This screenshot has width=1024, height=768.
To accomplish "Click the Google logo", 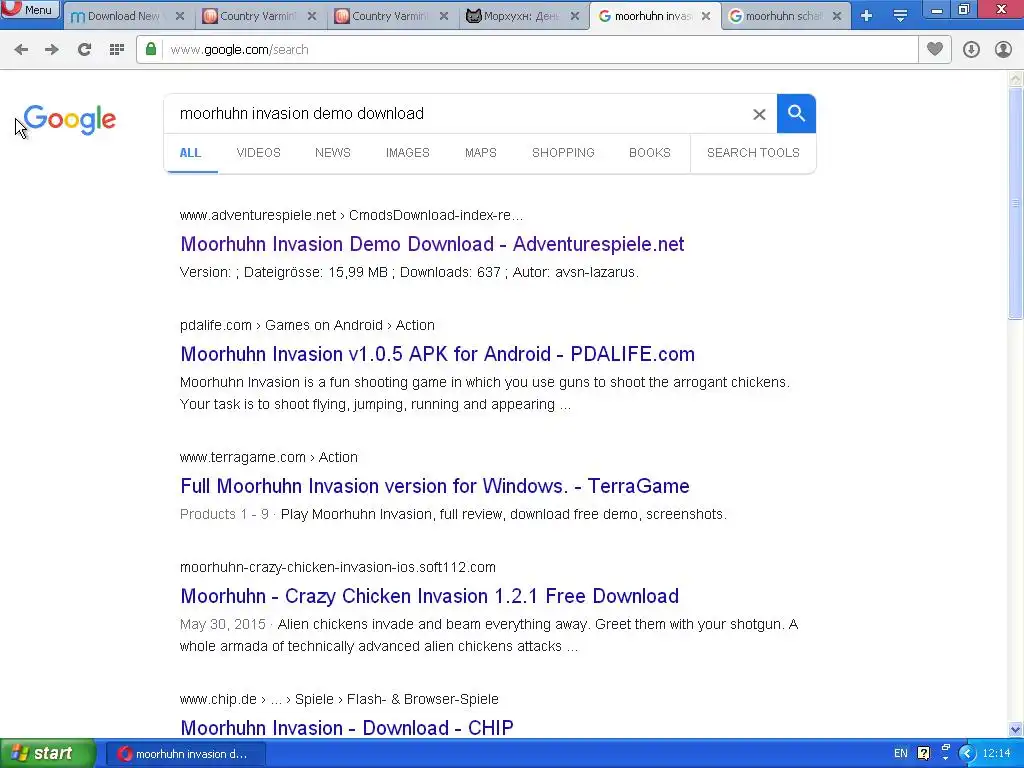I will click(70, 120).
